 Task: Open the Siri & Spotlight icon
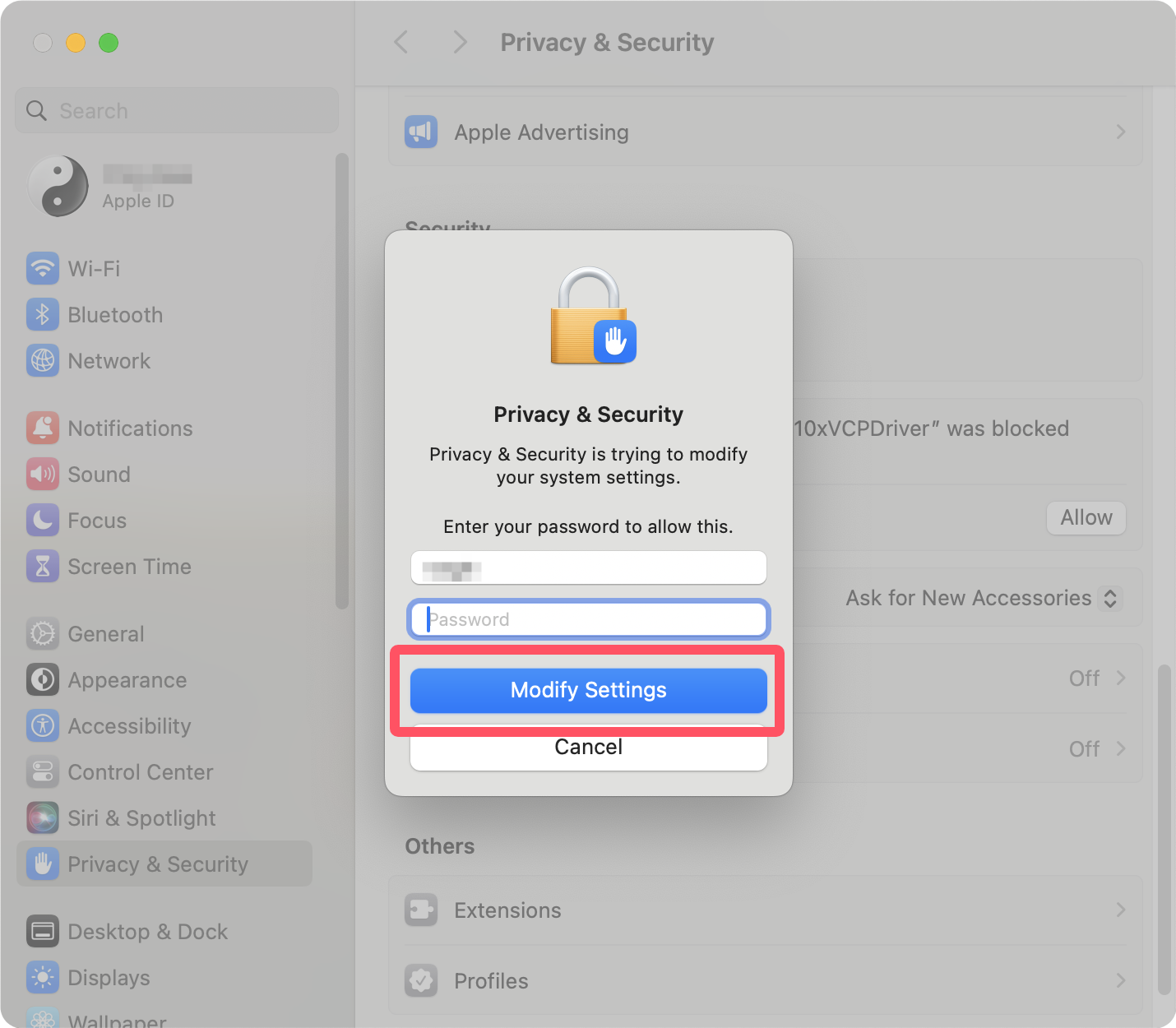(43, 818)
